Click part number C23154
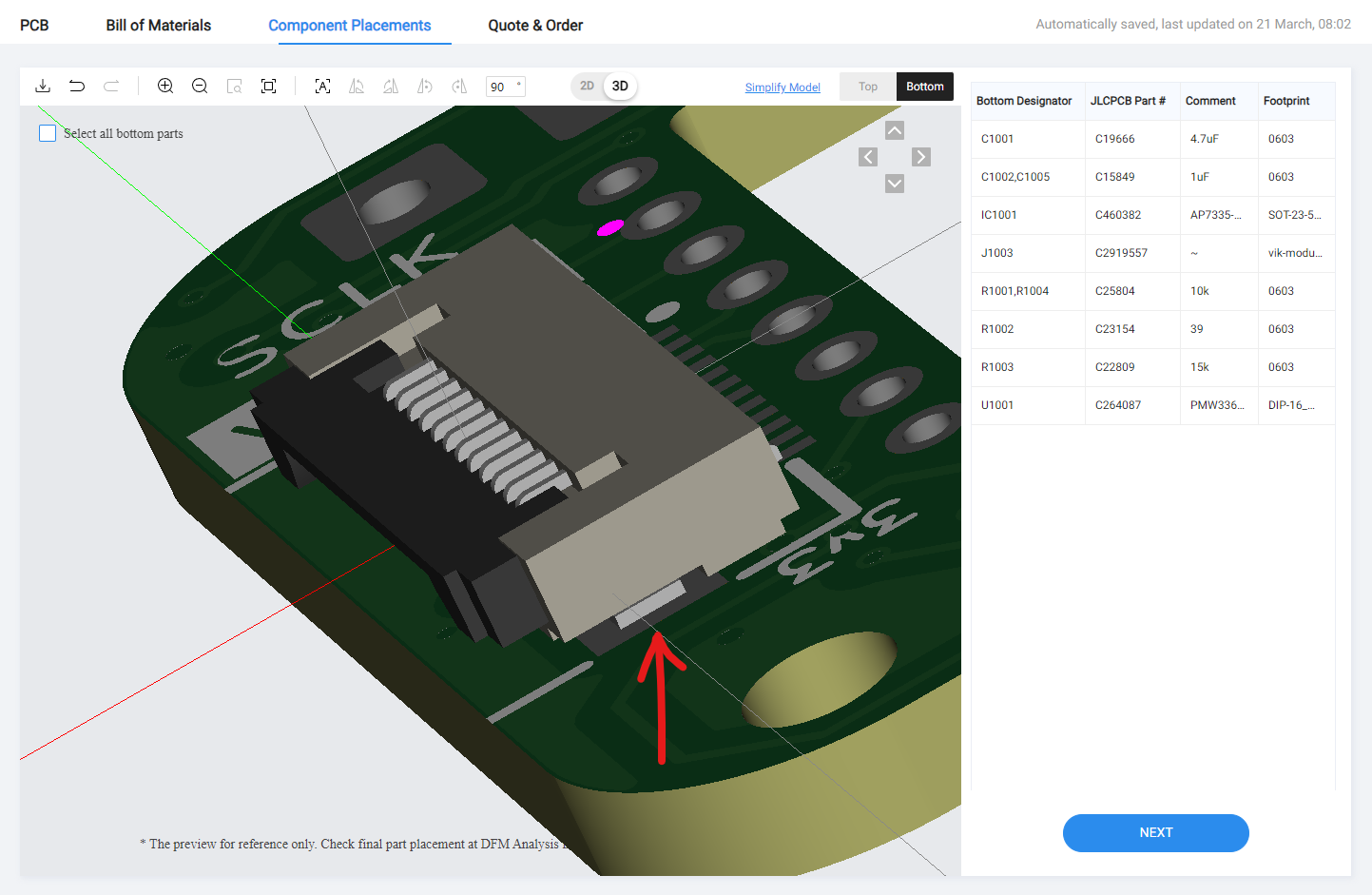The image size is (1372, 895). point(1115,329)
